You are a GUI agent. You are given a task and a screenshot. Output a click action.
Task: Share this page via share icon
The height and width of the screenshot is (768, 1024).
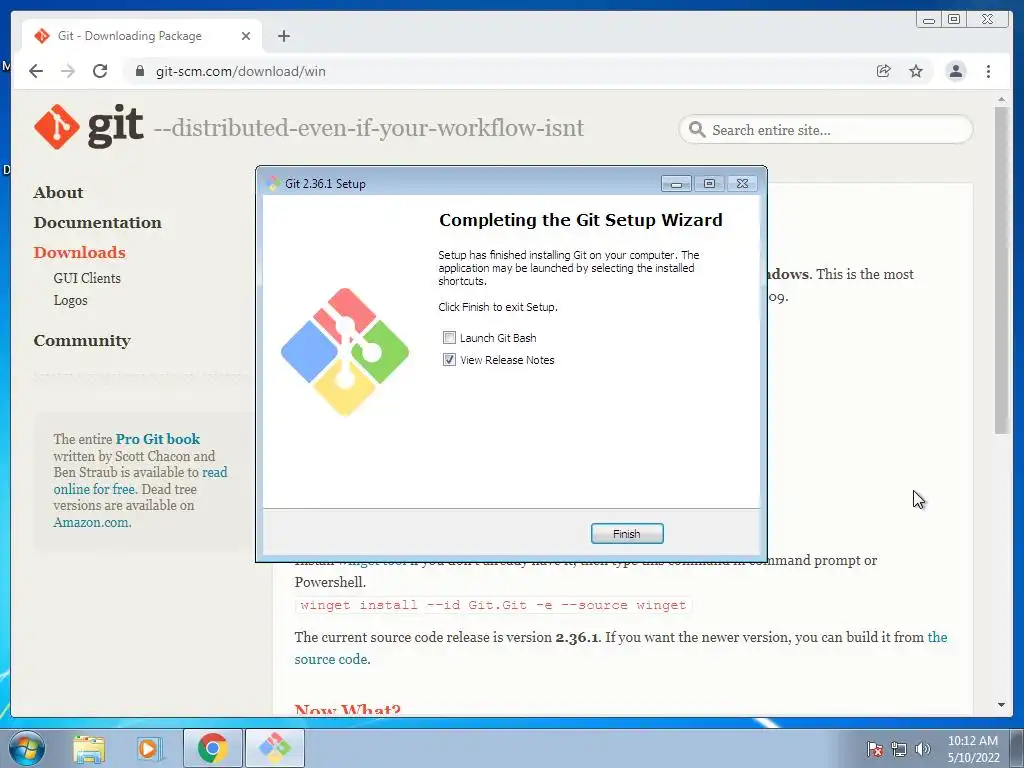[x=884, y=71]
